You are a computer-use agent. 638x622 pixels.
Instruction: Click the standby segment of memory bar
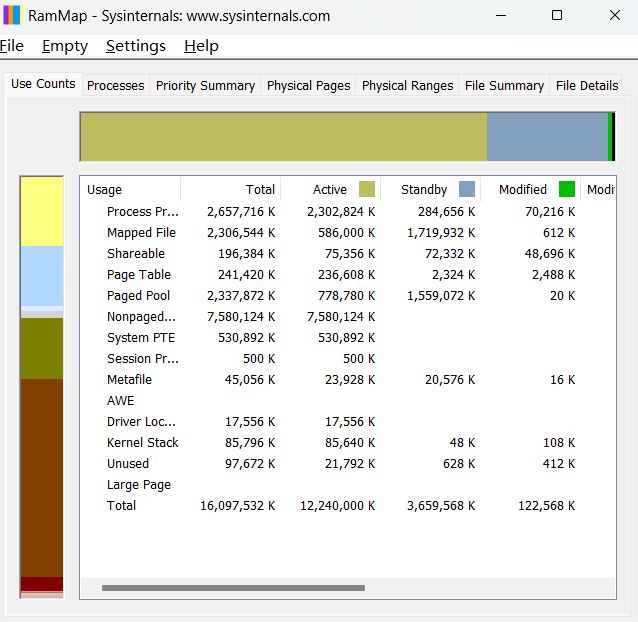(547, 137)
